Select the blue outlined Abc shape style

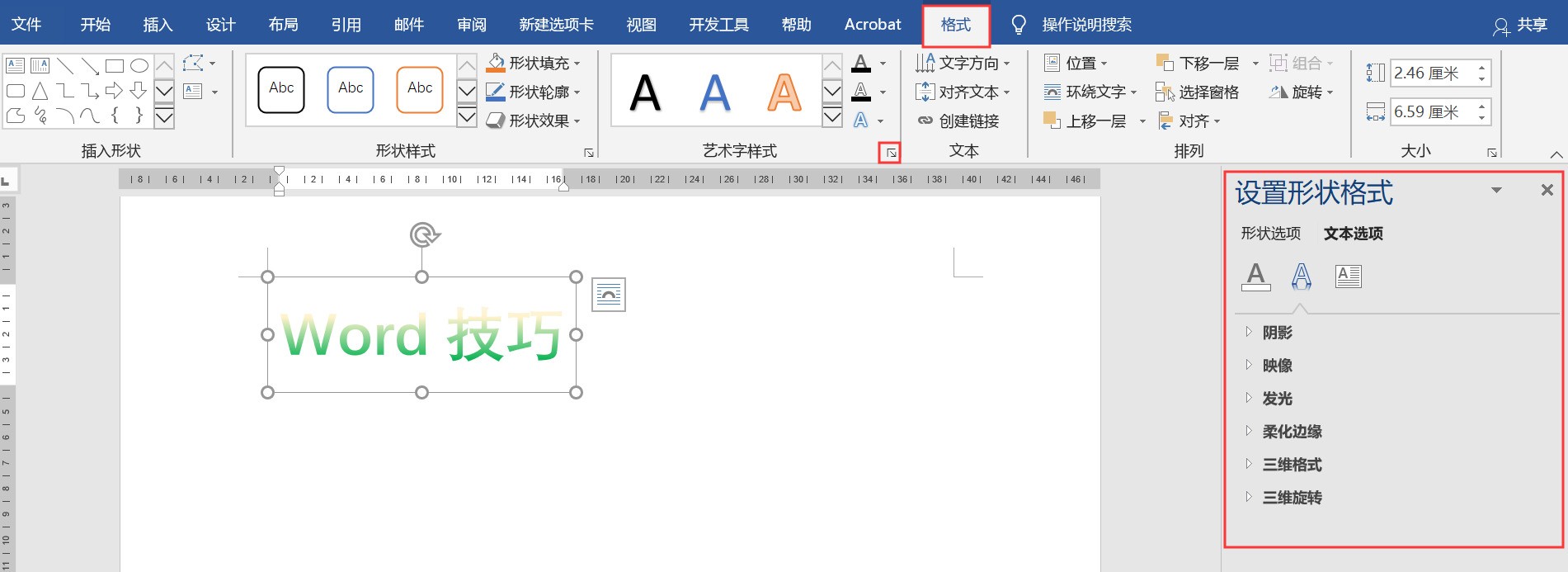351,89
